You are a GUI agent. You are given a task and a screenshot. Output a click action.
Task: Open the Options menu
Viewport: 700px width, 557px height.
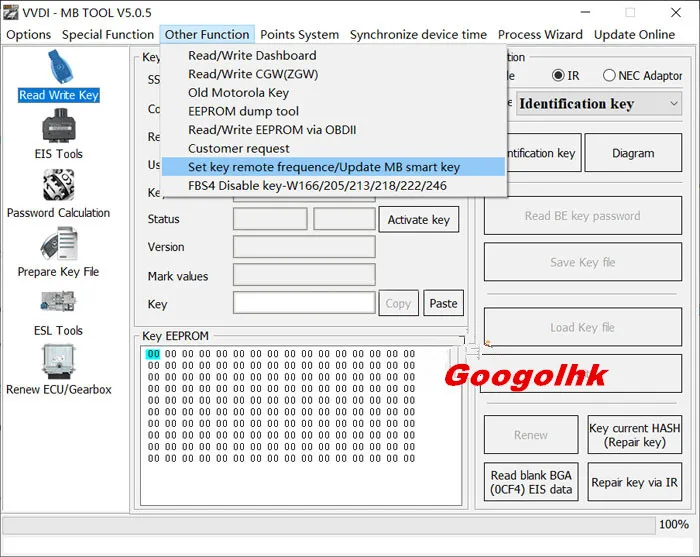pos(29,34)
